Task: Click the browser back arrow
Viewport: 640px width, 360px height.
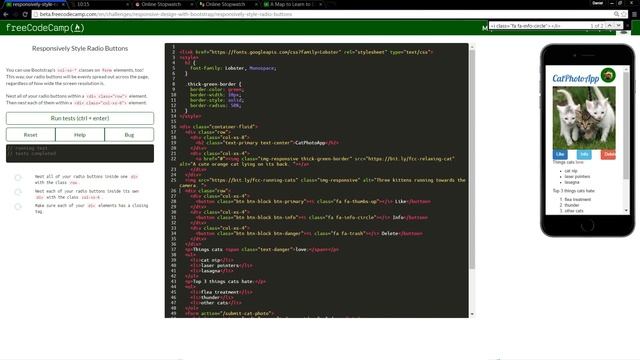Action: (6, 14)
